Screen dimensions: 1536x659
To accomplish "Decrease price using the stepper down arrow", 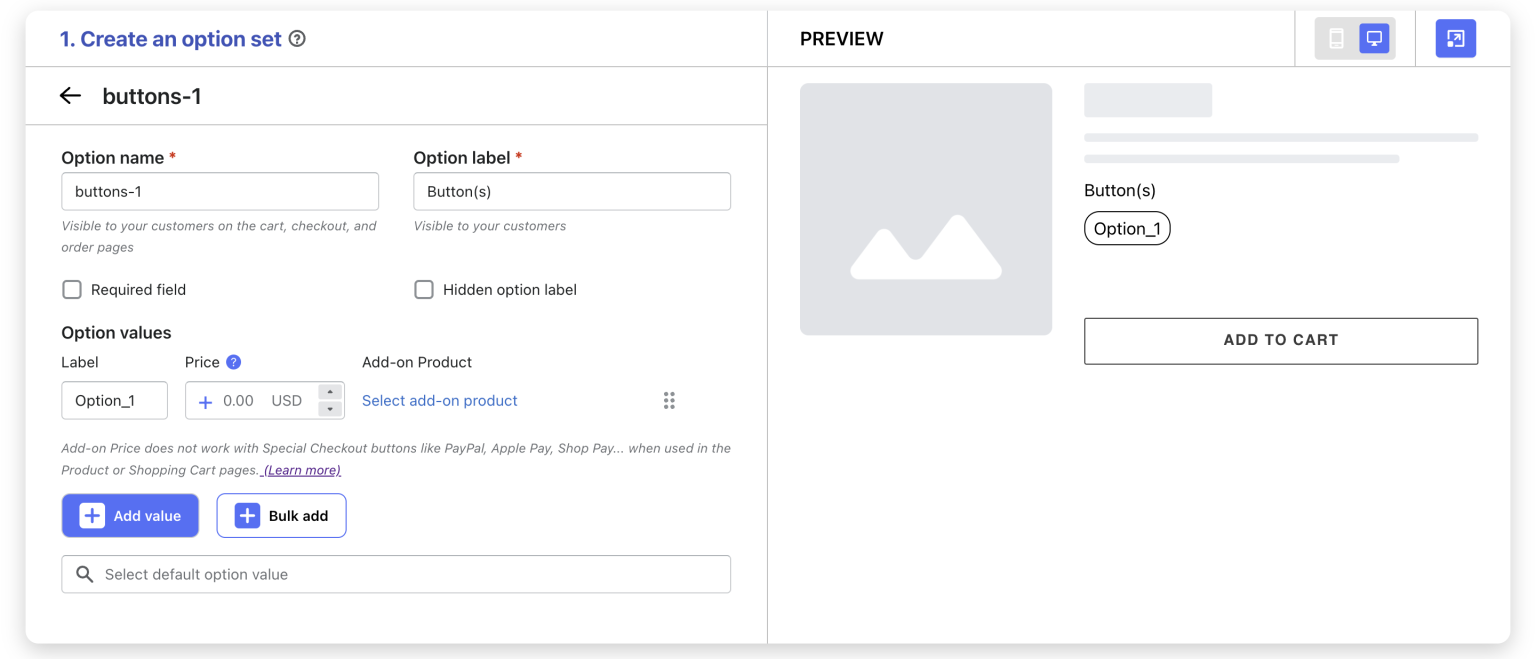I will pos(330,407).
